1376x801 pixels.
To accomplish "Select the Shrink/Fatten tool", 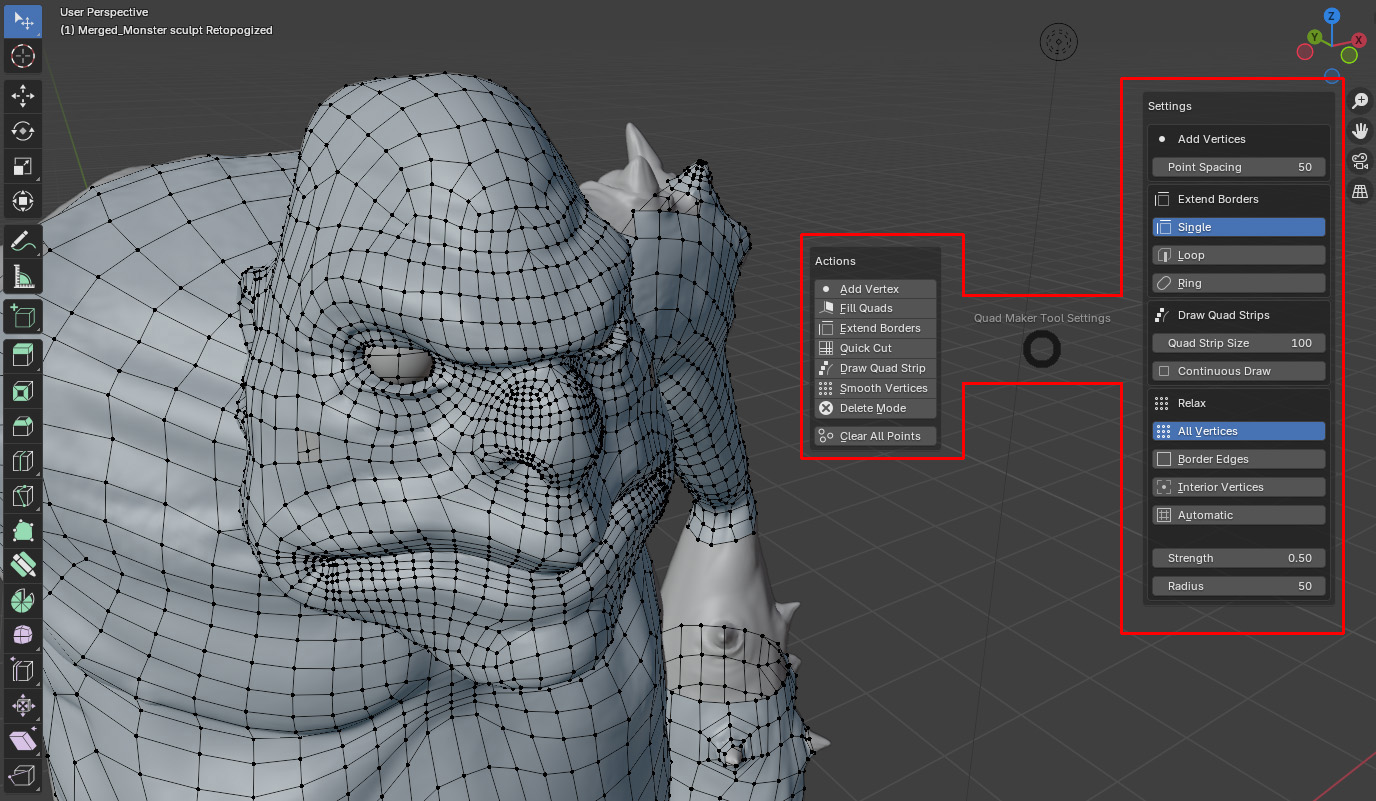I will coord(23,706).
